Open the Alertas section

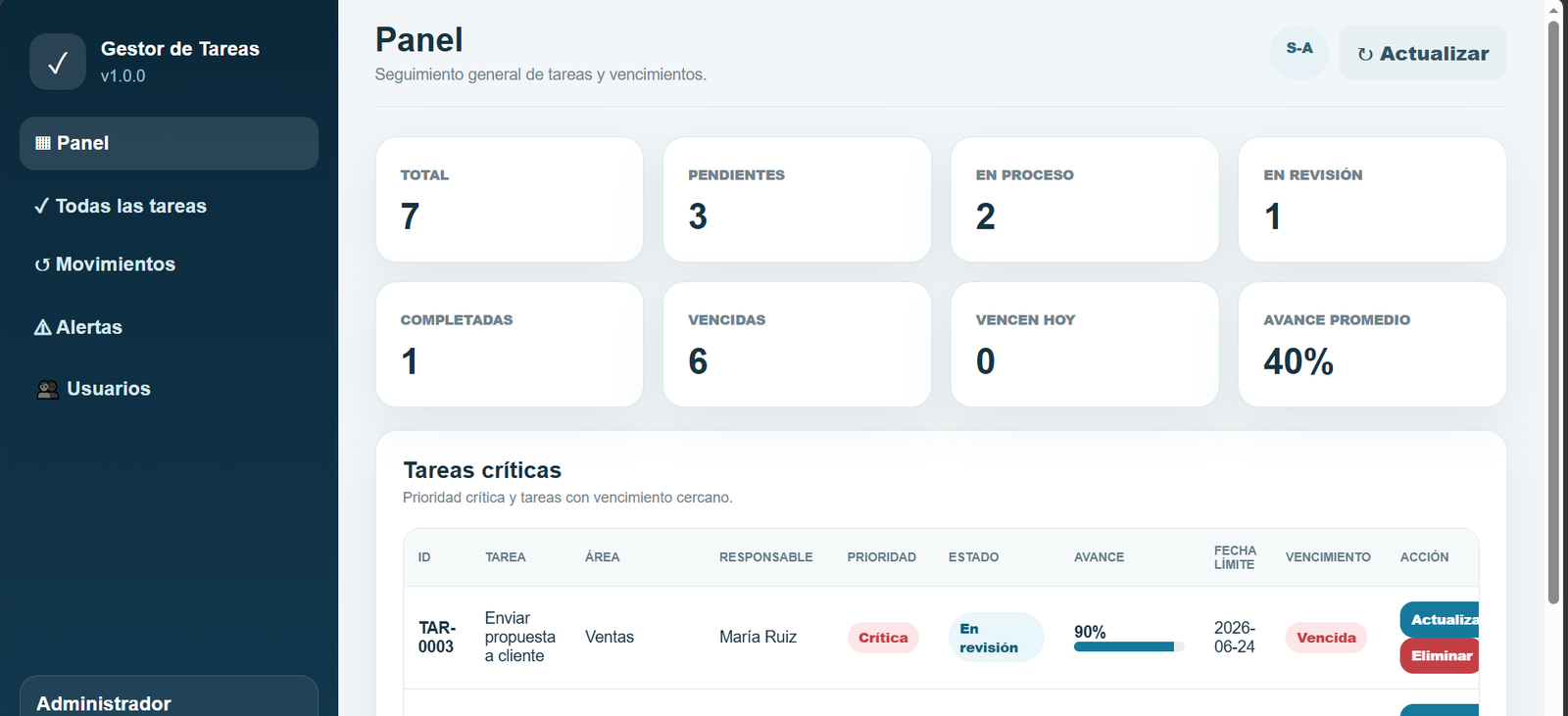pyautogui.click(x=169, y=327)
